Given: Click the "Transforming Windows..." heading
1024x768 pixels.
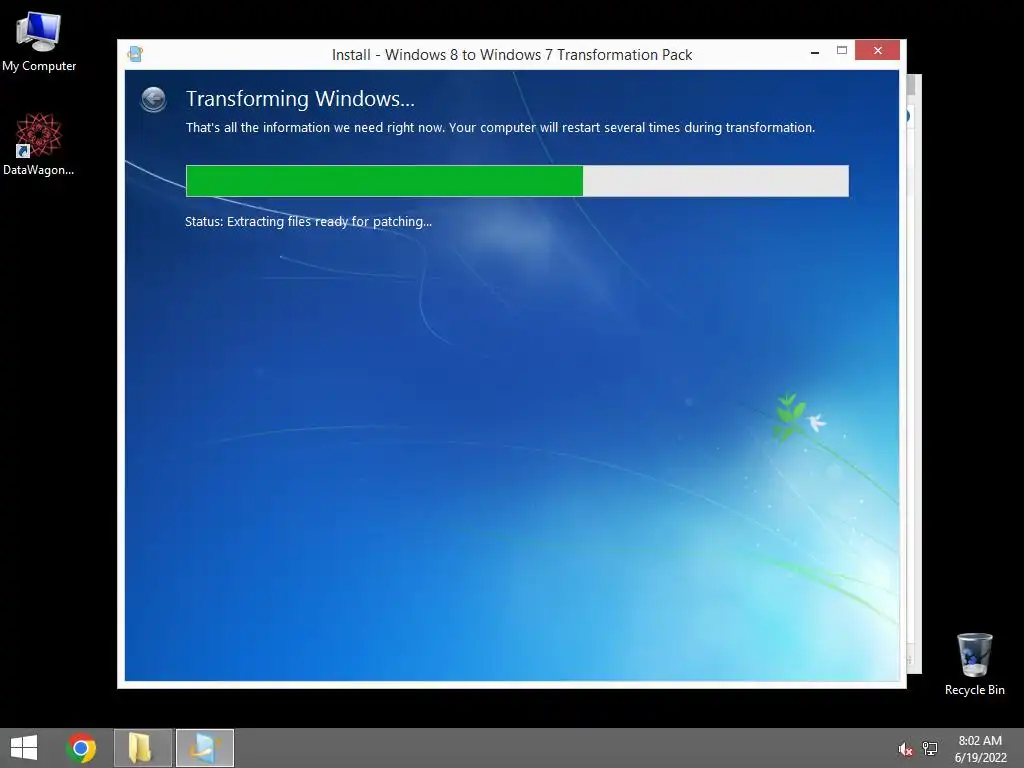Looking at the screenshot, I should 300,99.
